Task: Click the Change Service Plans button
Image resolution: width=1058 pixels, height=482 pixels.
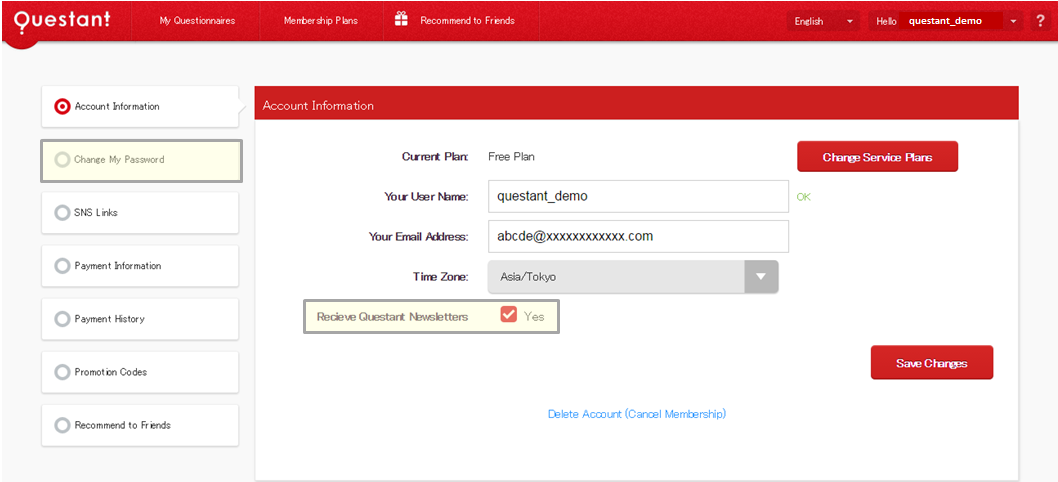Action: pos(877,157)
